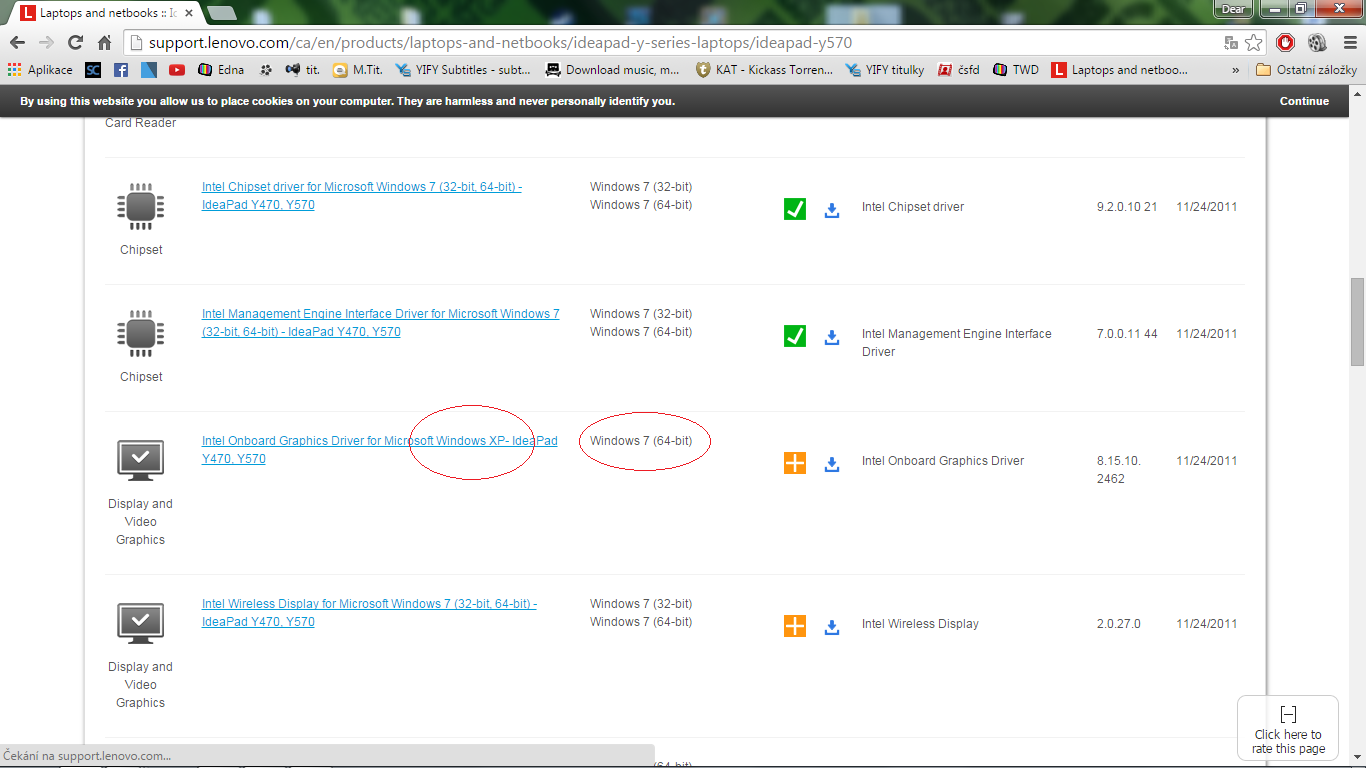Open the TWD bookmark
The image size is (1366, 768).
pos(1015,70)
